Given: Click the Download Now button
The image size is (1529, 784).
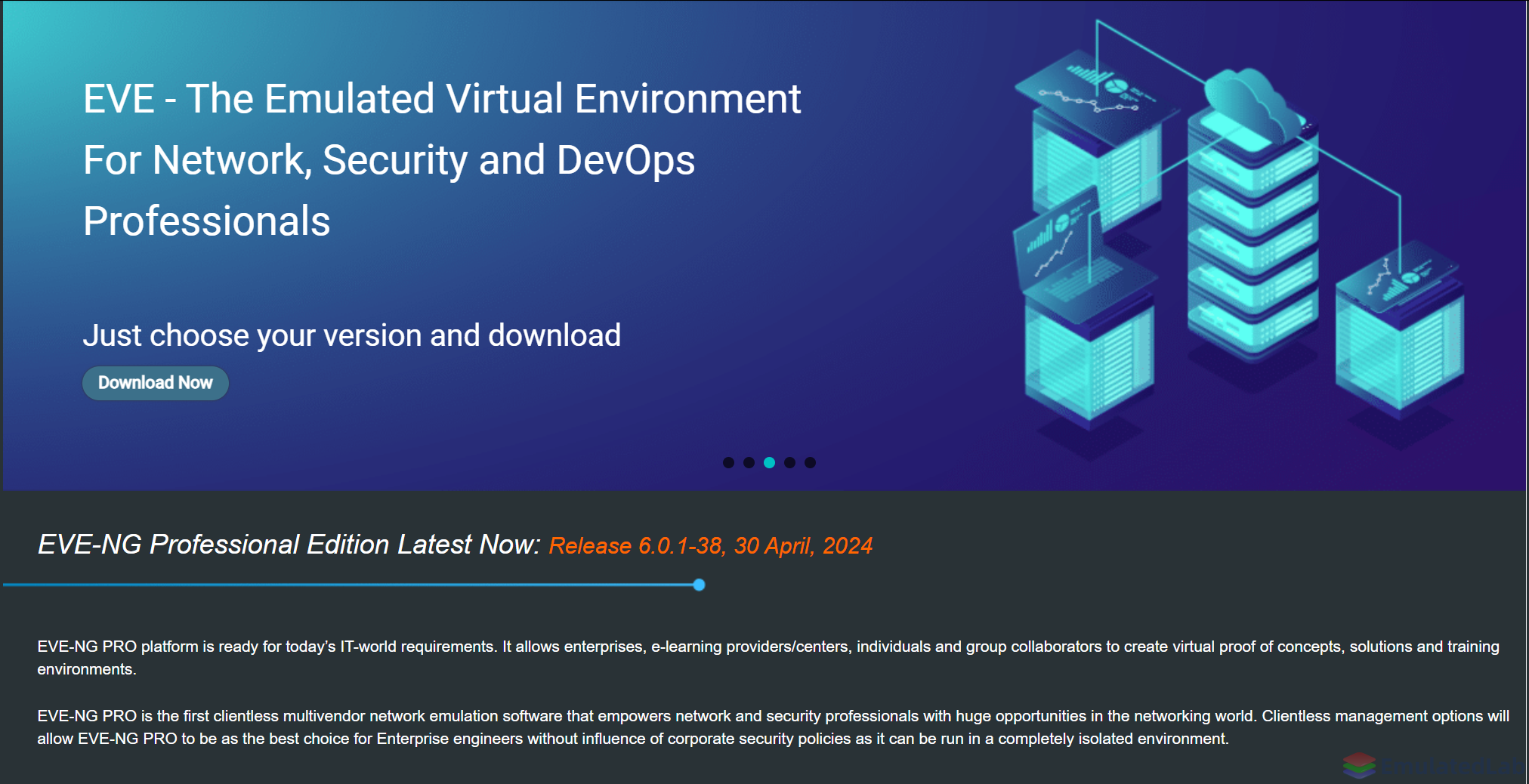Looking at the screenshot, I should (156, 383).
